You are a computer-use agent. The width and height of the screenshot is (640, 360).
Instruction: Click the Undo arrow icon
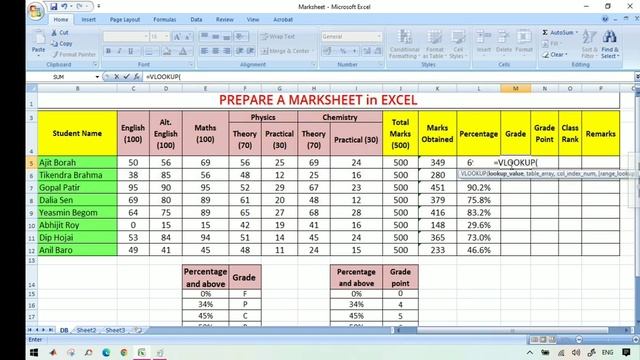coord(64,7)
